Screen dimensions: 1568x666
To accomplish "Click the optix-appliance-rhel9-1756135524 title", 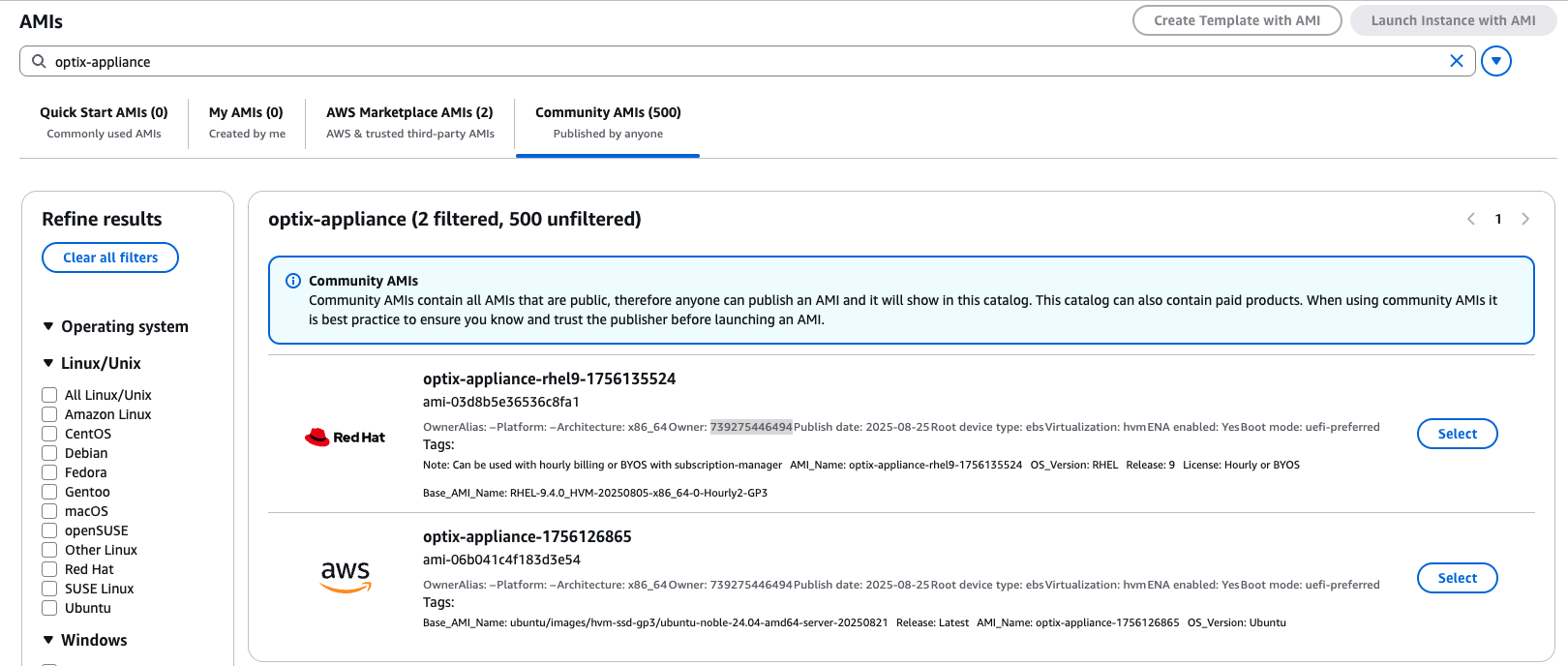I will click(x=549, y=378).
